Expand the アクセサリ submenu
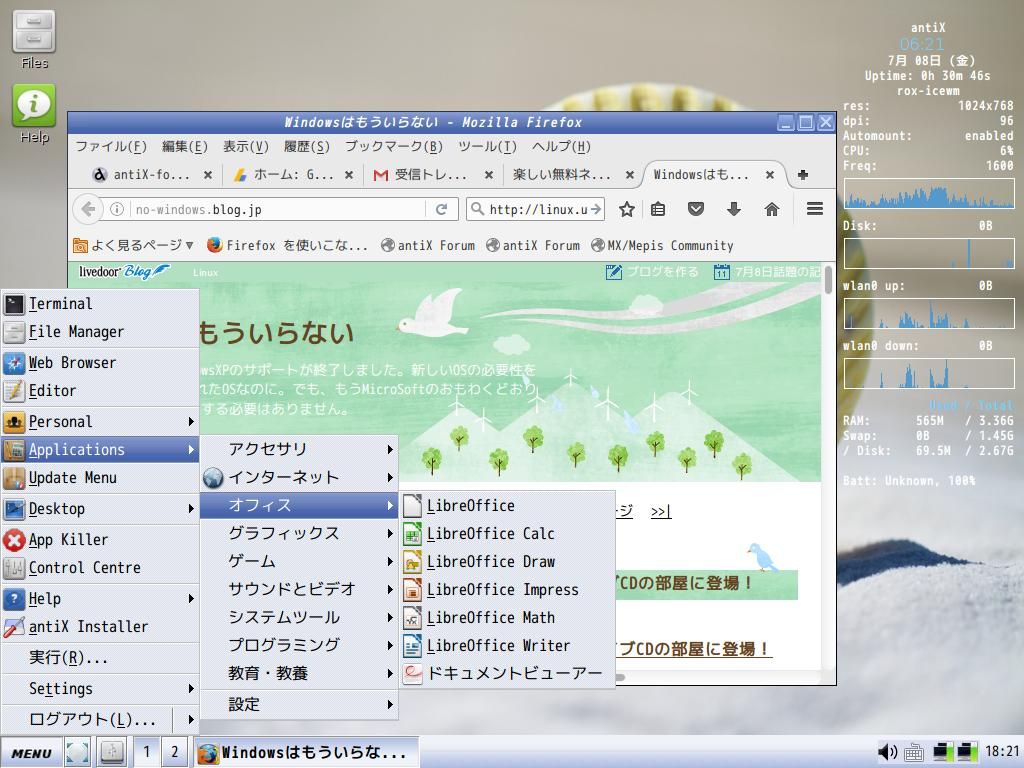Viewport: 1024px width, 768px height. pos(298,449)
